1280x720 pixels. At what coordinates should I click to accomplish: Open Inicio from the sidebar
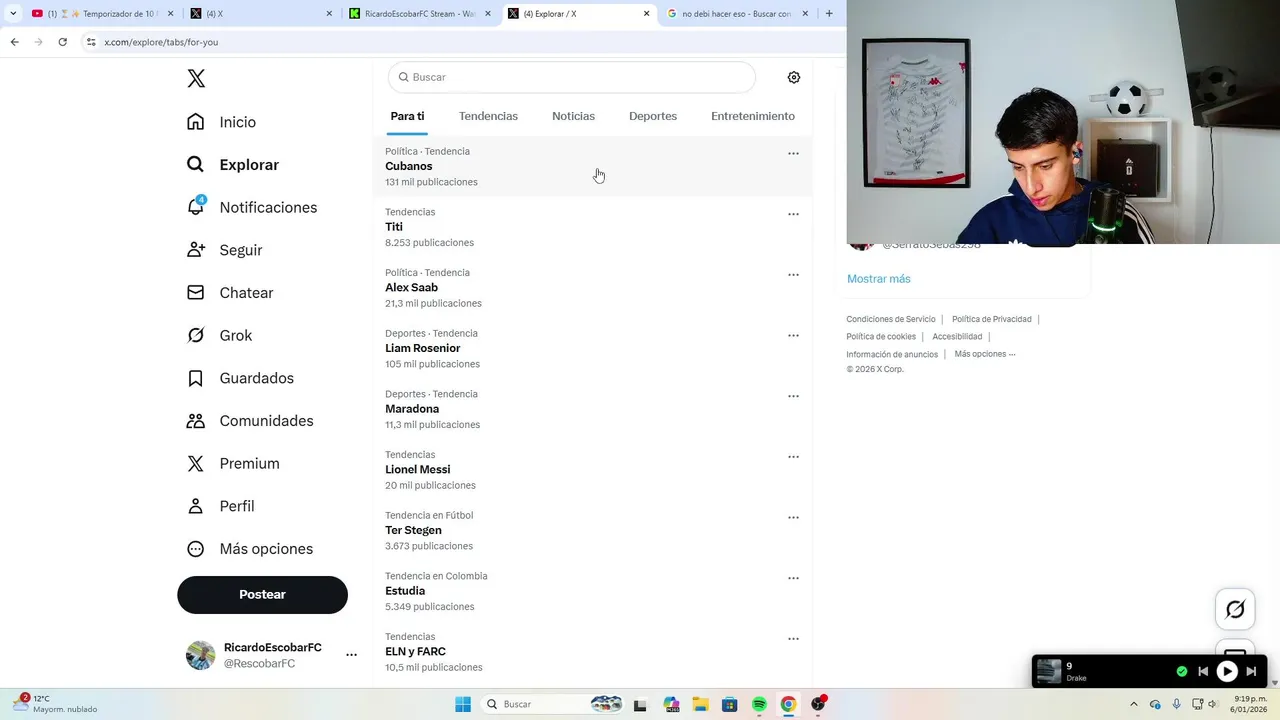click(x=222, y=122)
